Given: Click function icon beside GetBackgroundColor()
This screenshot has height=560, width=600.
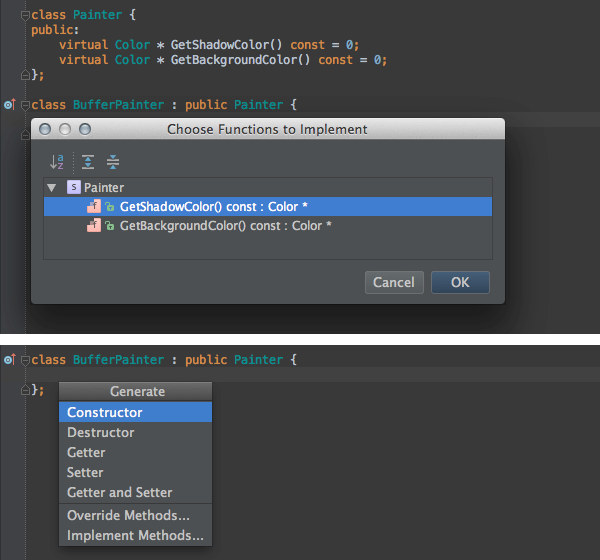Looking at the screenshot, I should click(x=94, y=225).
